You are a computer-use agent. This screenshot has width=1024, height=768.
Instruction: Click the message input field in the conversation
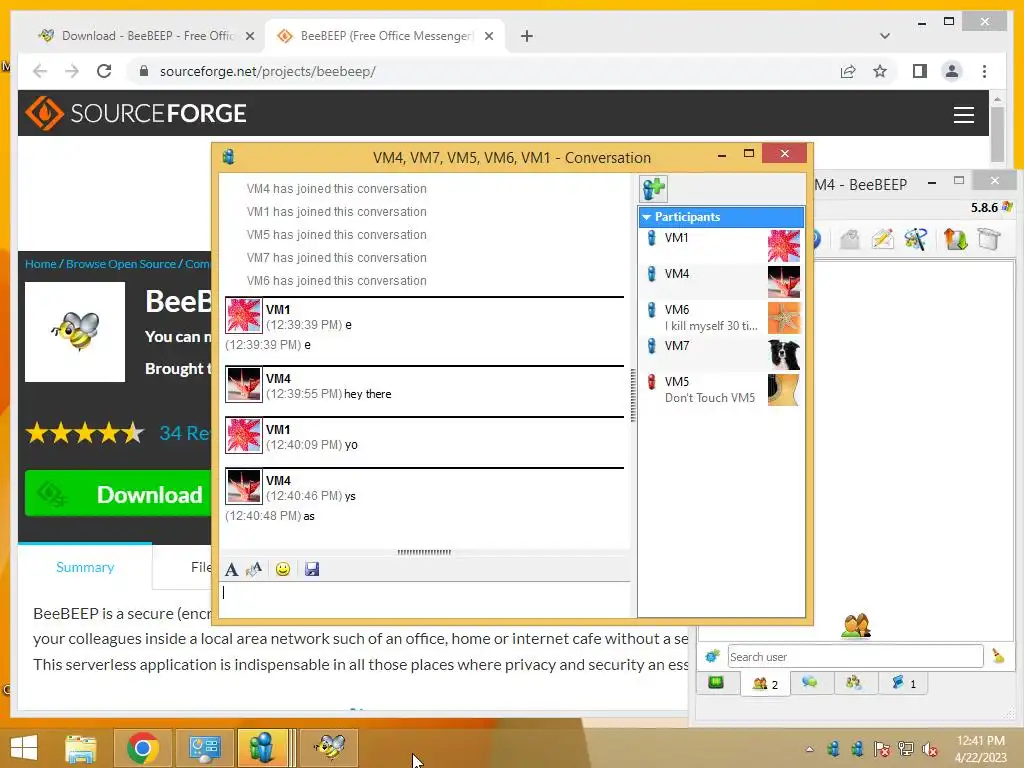pos(424,599)
